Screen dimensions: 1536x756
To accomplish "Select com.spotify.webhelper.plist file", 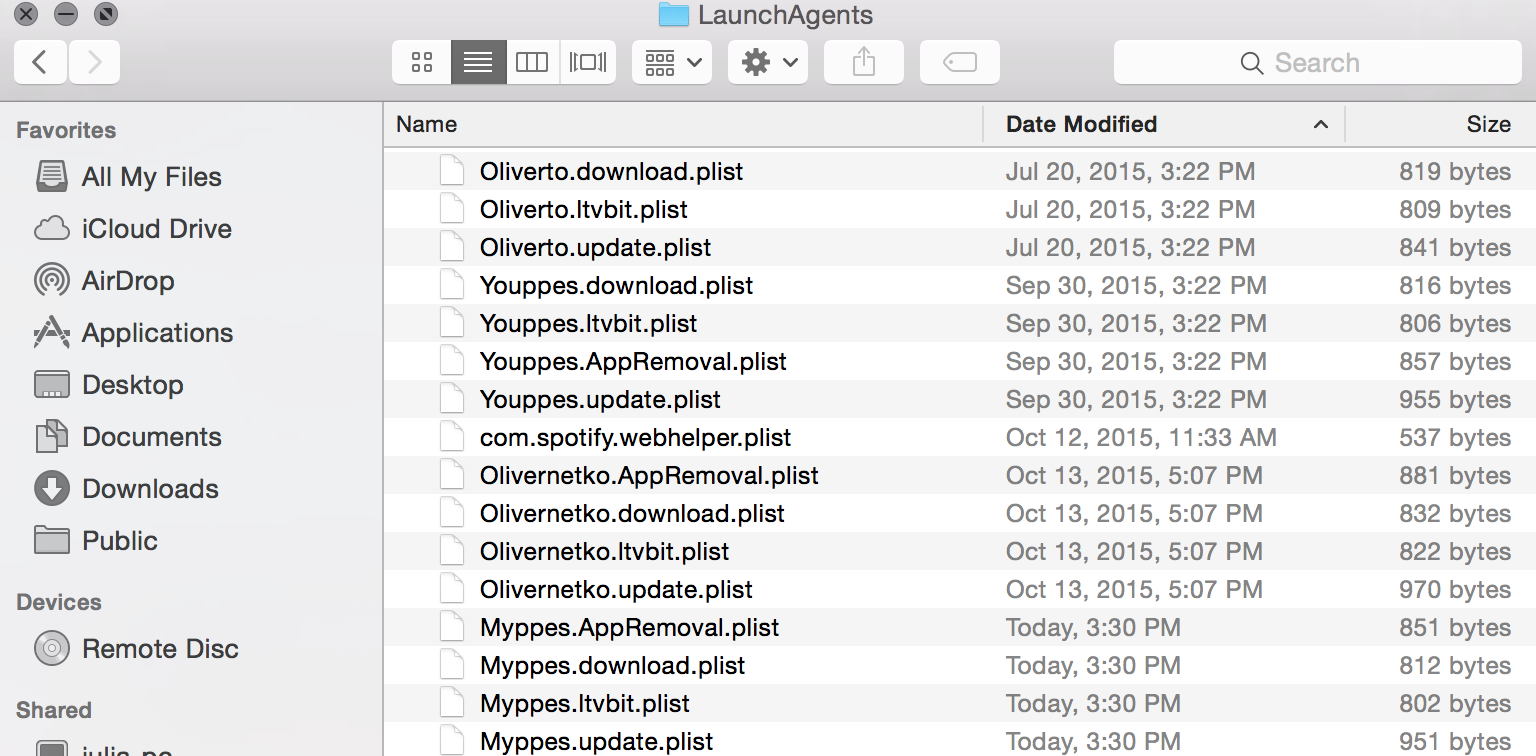I will click(x=635, y=438).
